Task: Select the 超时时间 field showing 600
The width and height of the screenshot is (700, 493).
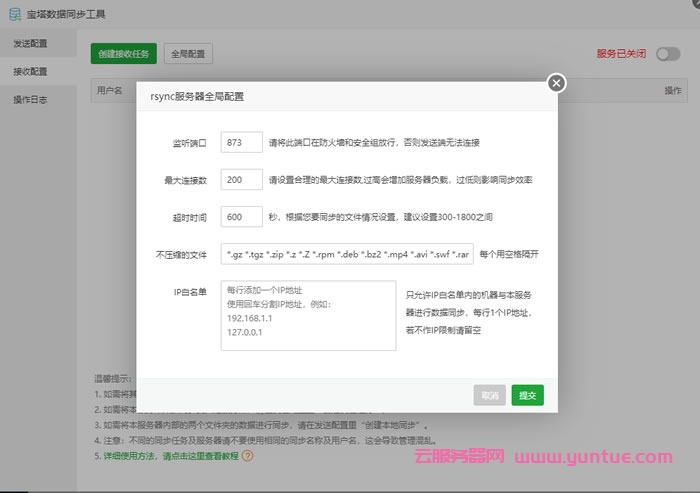Action: click(x=242, y=217)
